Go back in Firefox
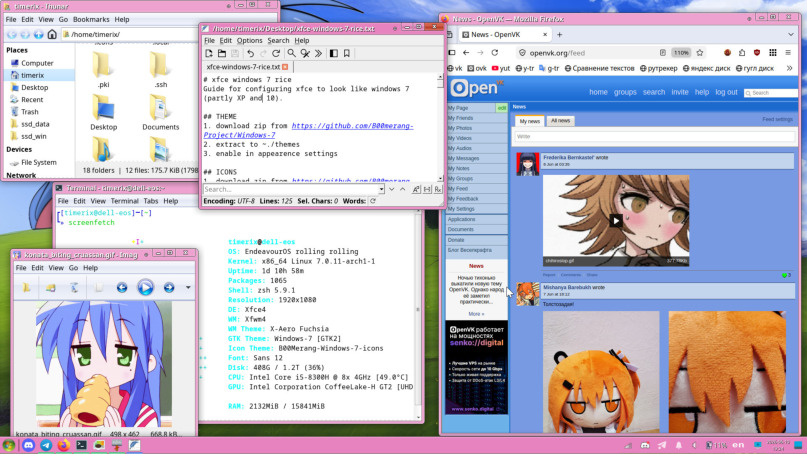Viewport: 807px width, 454px height. pyautogui.click(x=466, y=53)
